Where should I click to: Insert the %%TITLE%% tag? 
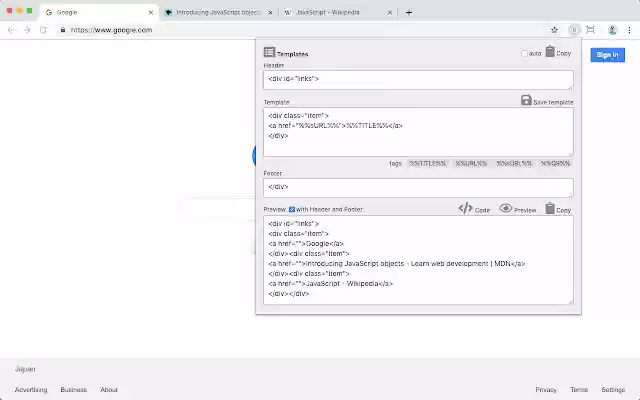[428, 163]
